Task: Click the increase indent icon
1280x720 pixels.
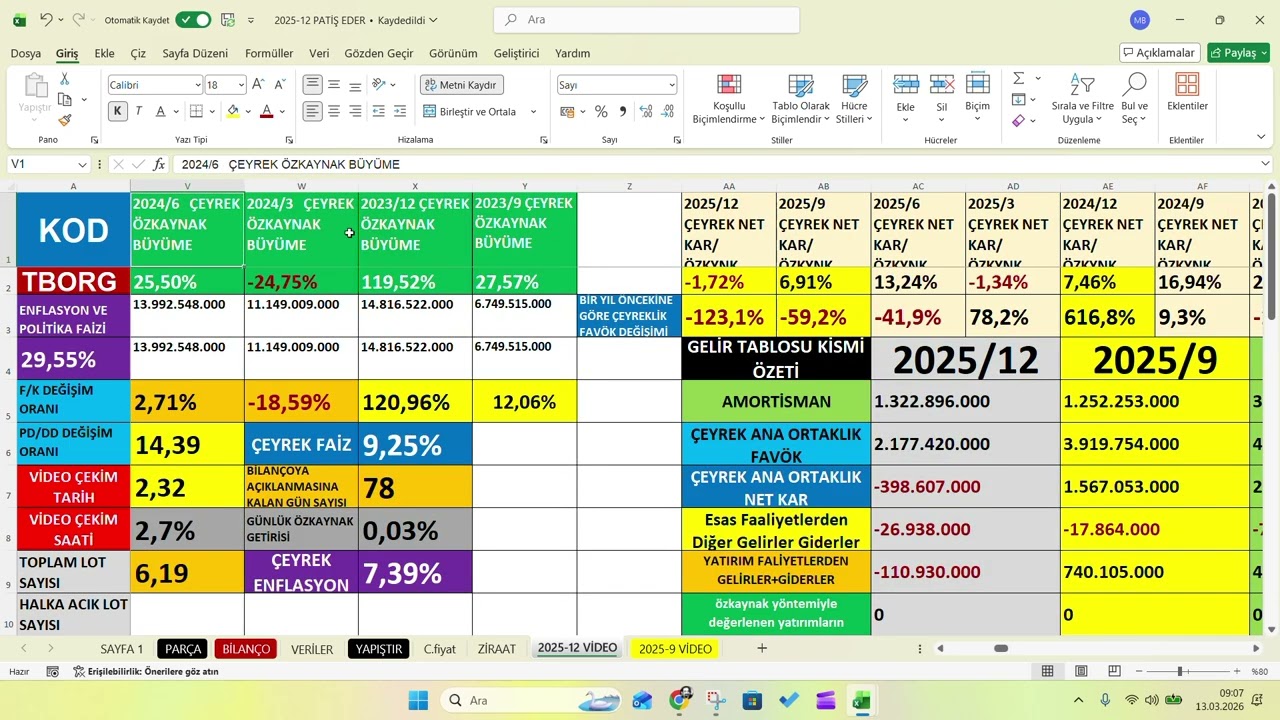Action: pyautogui.click(x=400, y=111)
